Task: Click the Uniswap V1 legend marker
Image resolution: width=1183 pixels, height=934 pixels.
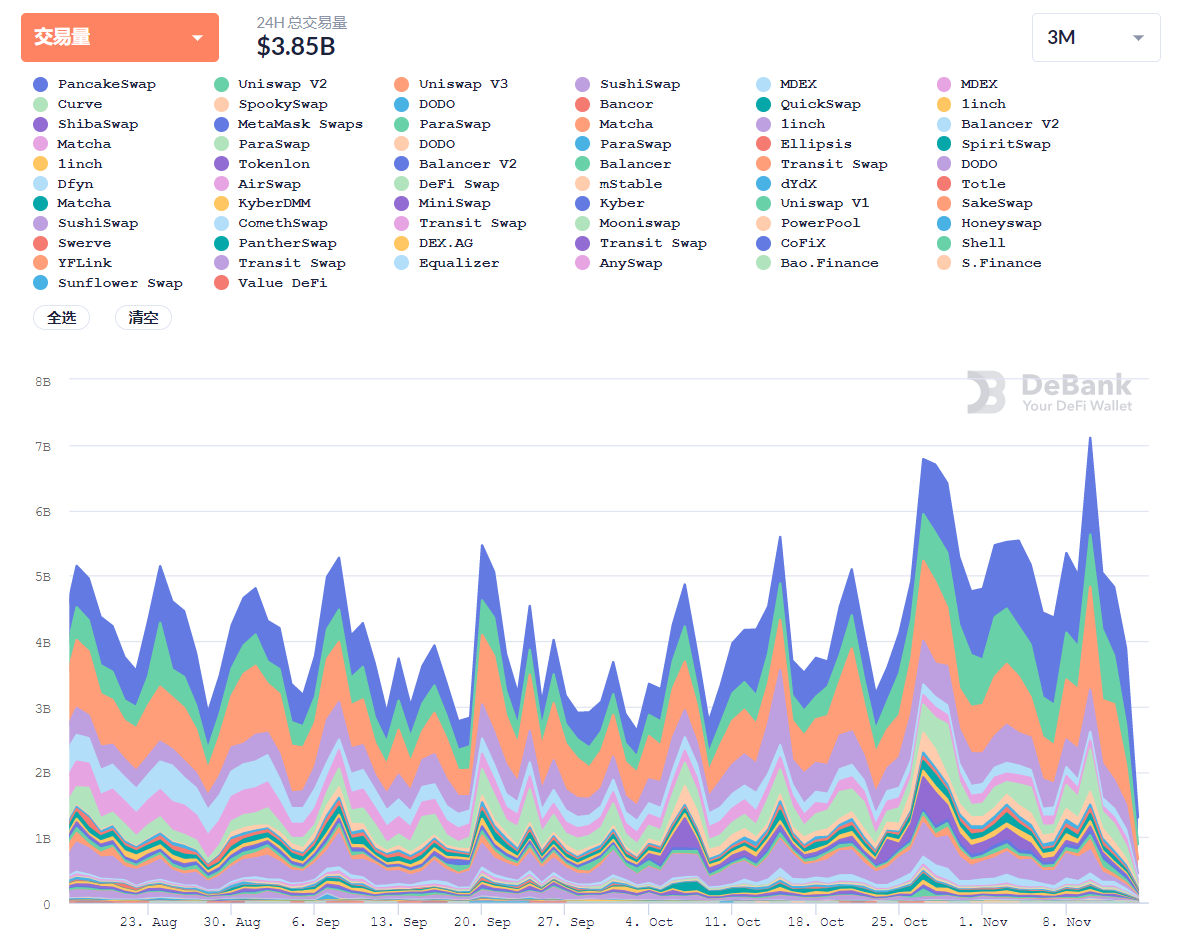Action: [764, 203]
